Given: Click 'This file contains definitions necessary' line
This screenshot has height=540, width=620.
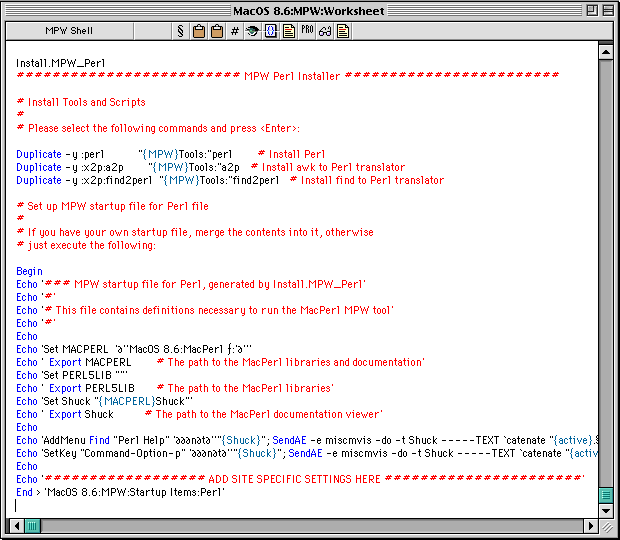Looking at the screenshot, I should 205,310.
